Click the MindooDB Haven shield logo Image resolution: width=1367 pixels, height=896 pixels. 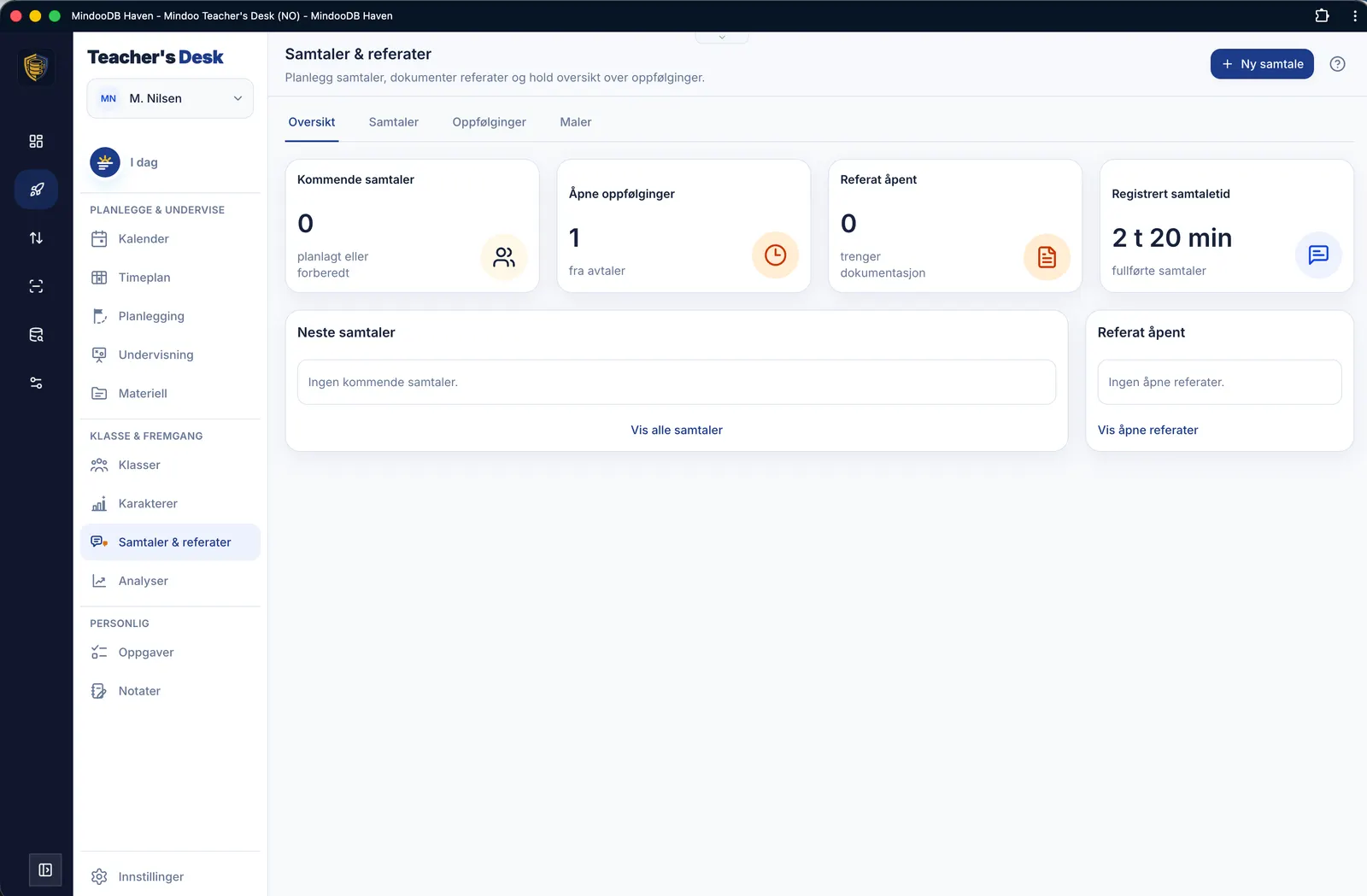[x=36, y=67]
